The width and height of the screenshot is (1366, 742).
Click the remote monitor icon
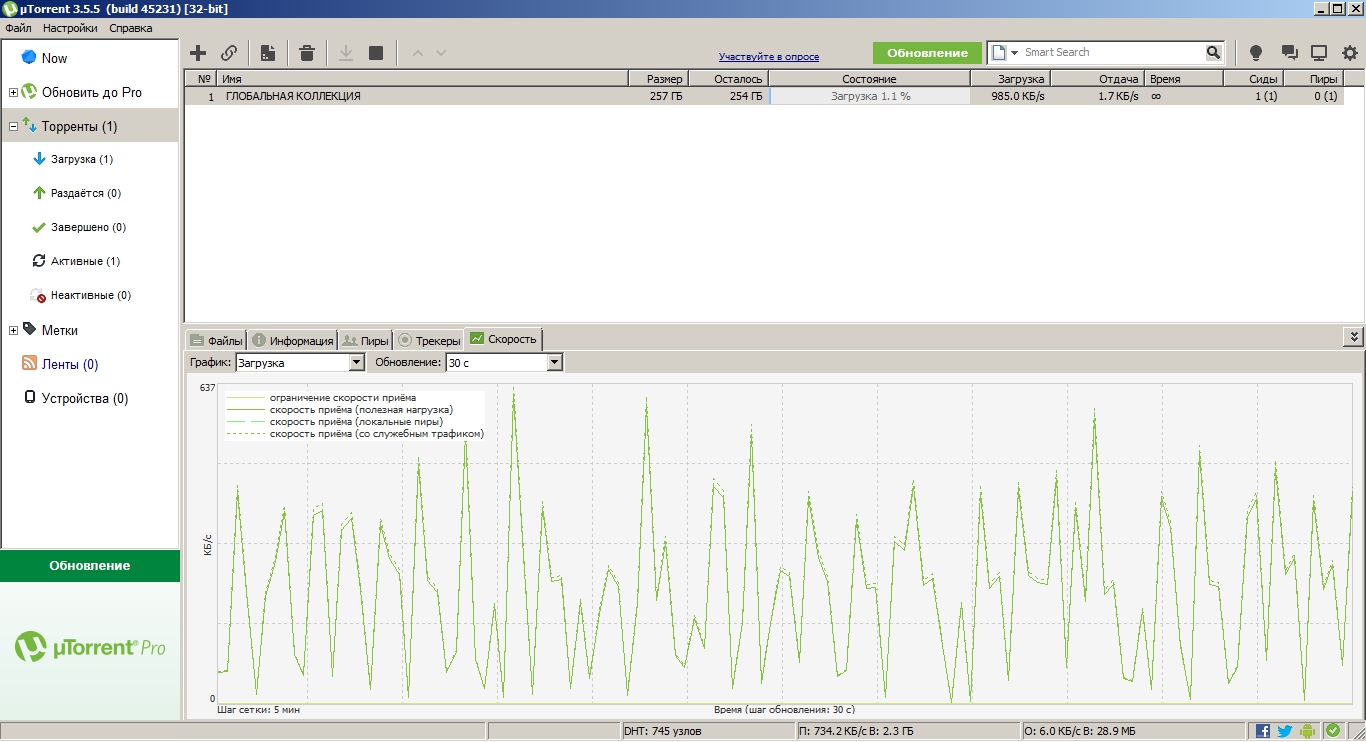tap(1319, 53)
